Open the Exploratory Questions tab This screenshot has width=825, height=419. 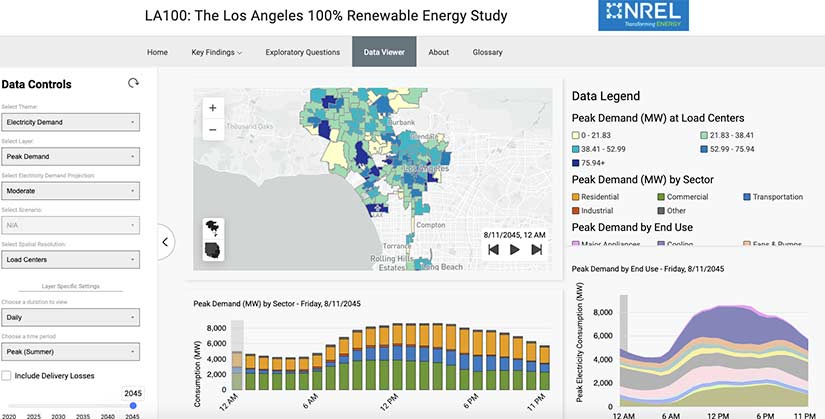click(303, 52)
